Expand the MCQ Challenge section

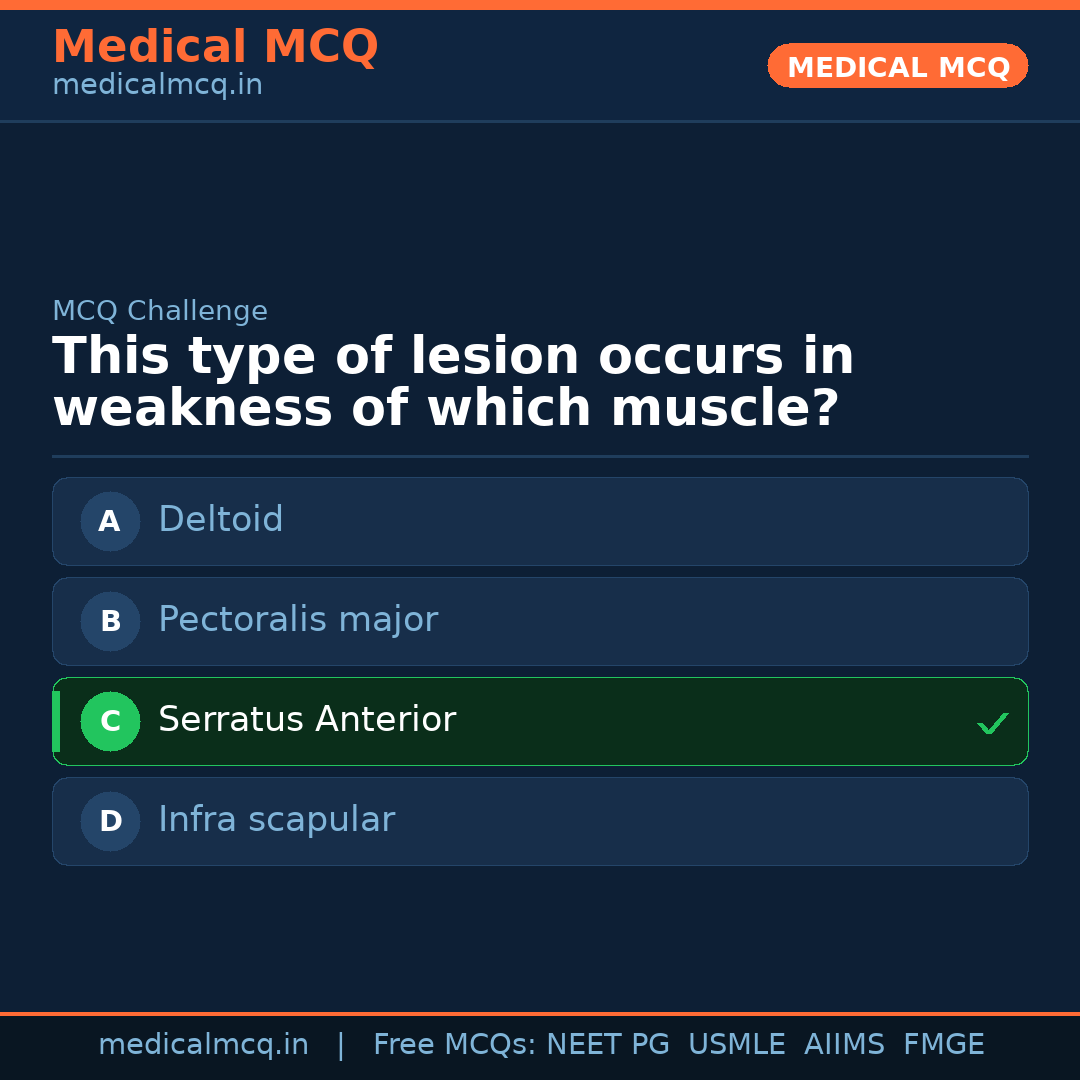click(x=160, y=311)
